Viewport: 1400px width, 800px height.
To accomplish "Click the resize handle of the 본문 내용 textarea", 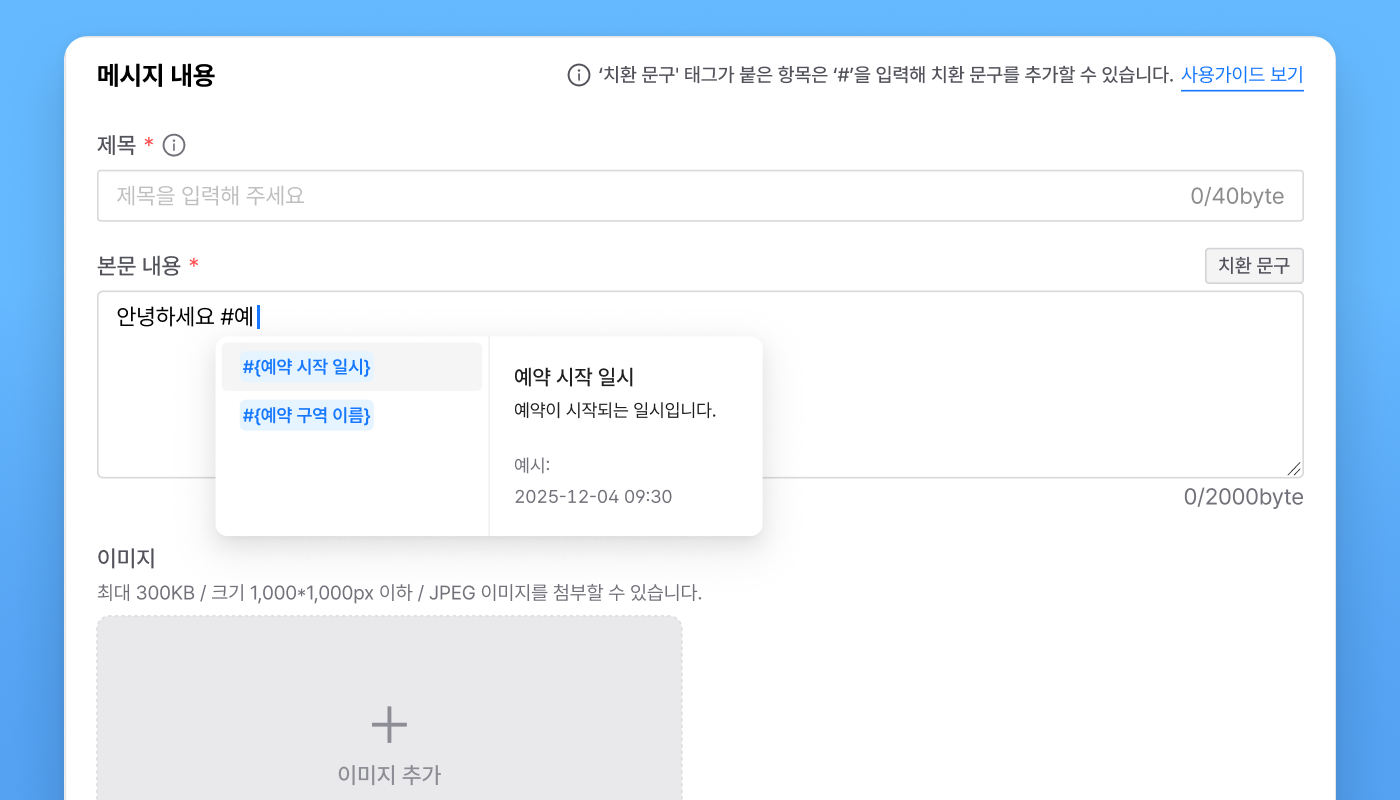I will point(1294,468).
